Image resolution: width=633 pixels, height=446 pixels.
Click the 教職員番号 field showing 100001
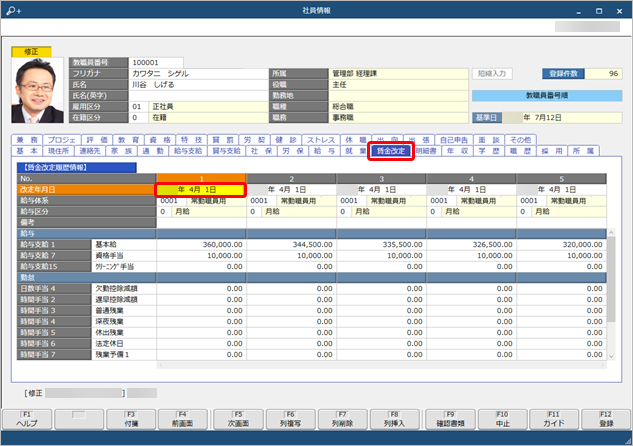(x=150, y=62)
